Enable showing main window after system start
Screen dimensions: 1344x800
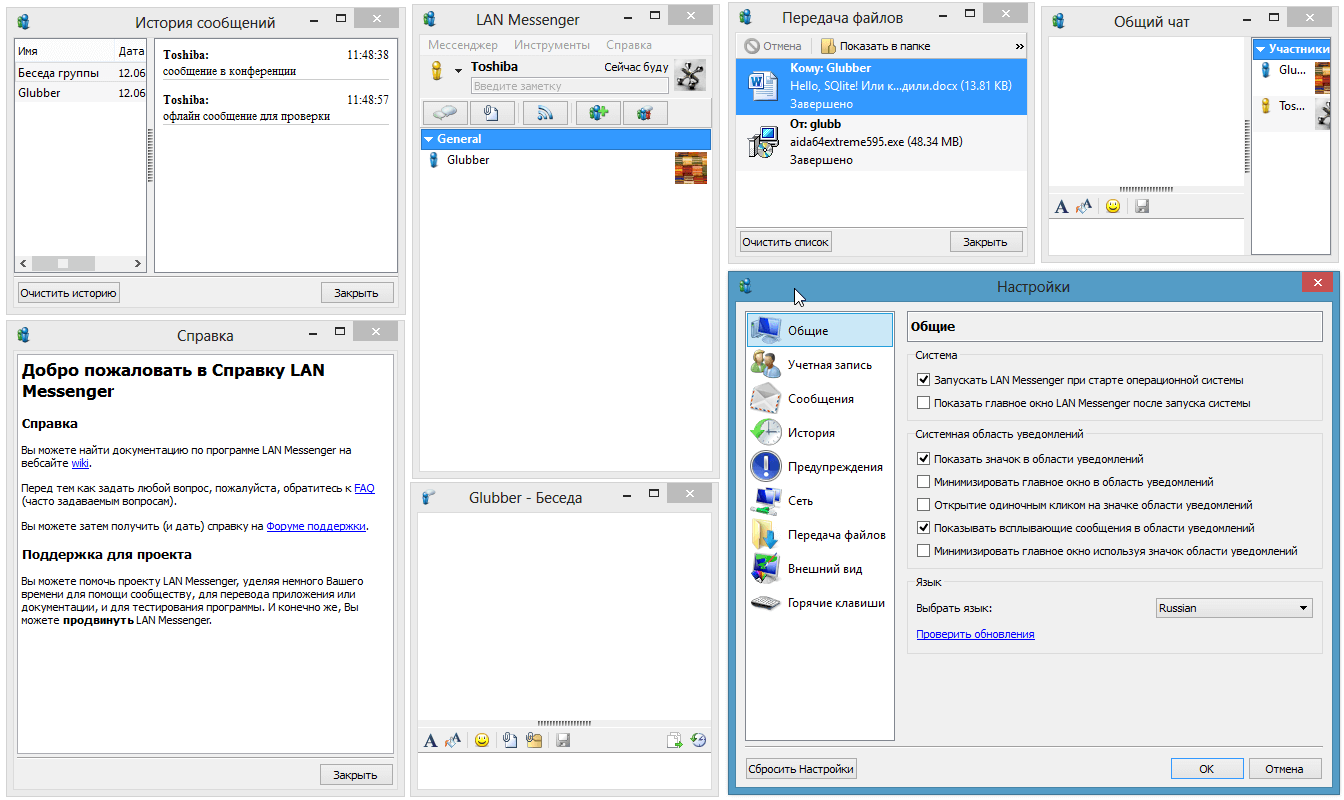pyautogui.click(x=923, y=403)
